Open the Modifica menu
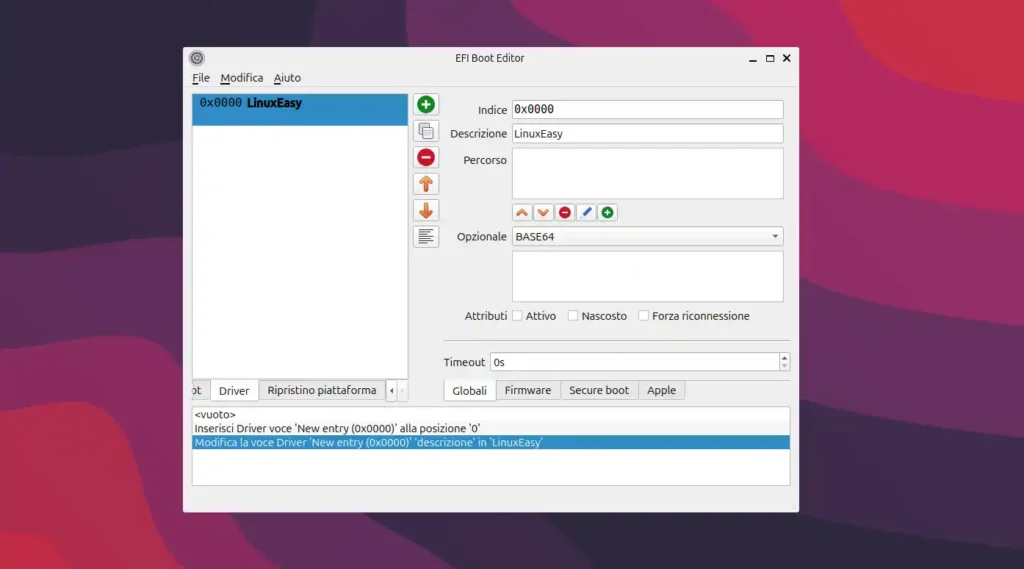The image size is (1024, 569). 242,78
